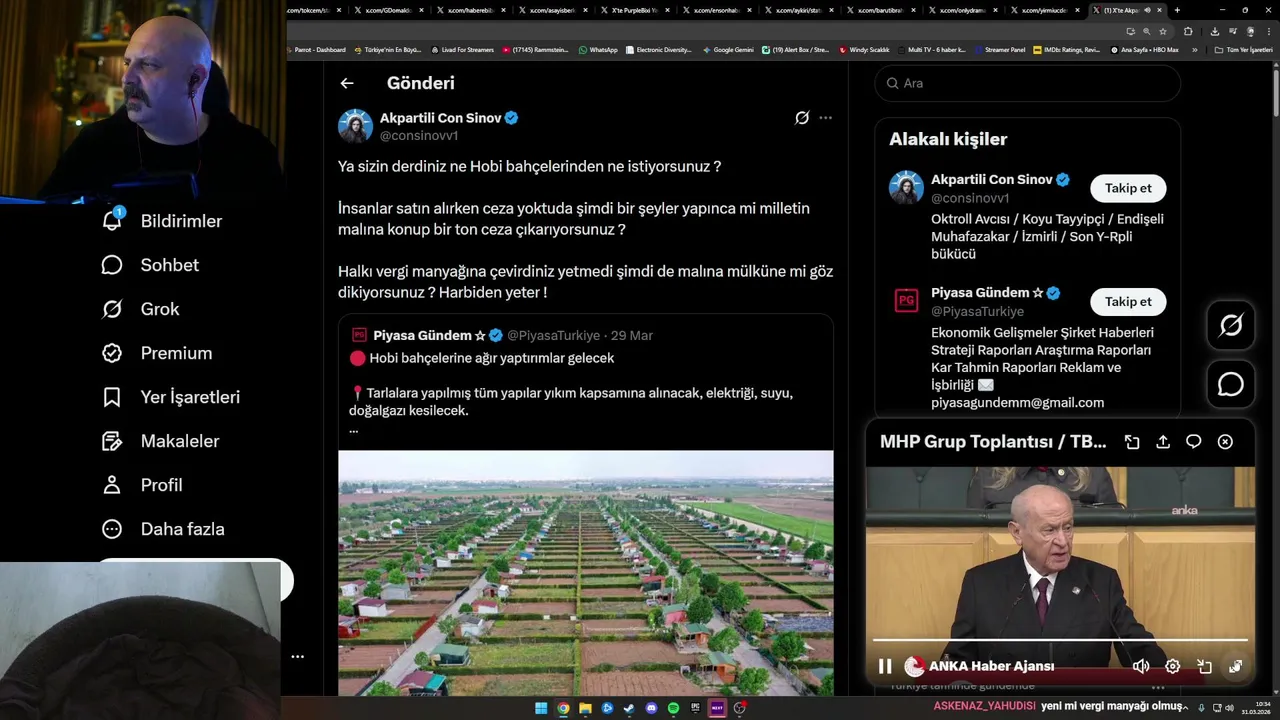Open comments on docked video
The width and height of the screenshot is (1280, 720).
[1194, 442]
